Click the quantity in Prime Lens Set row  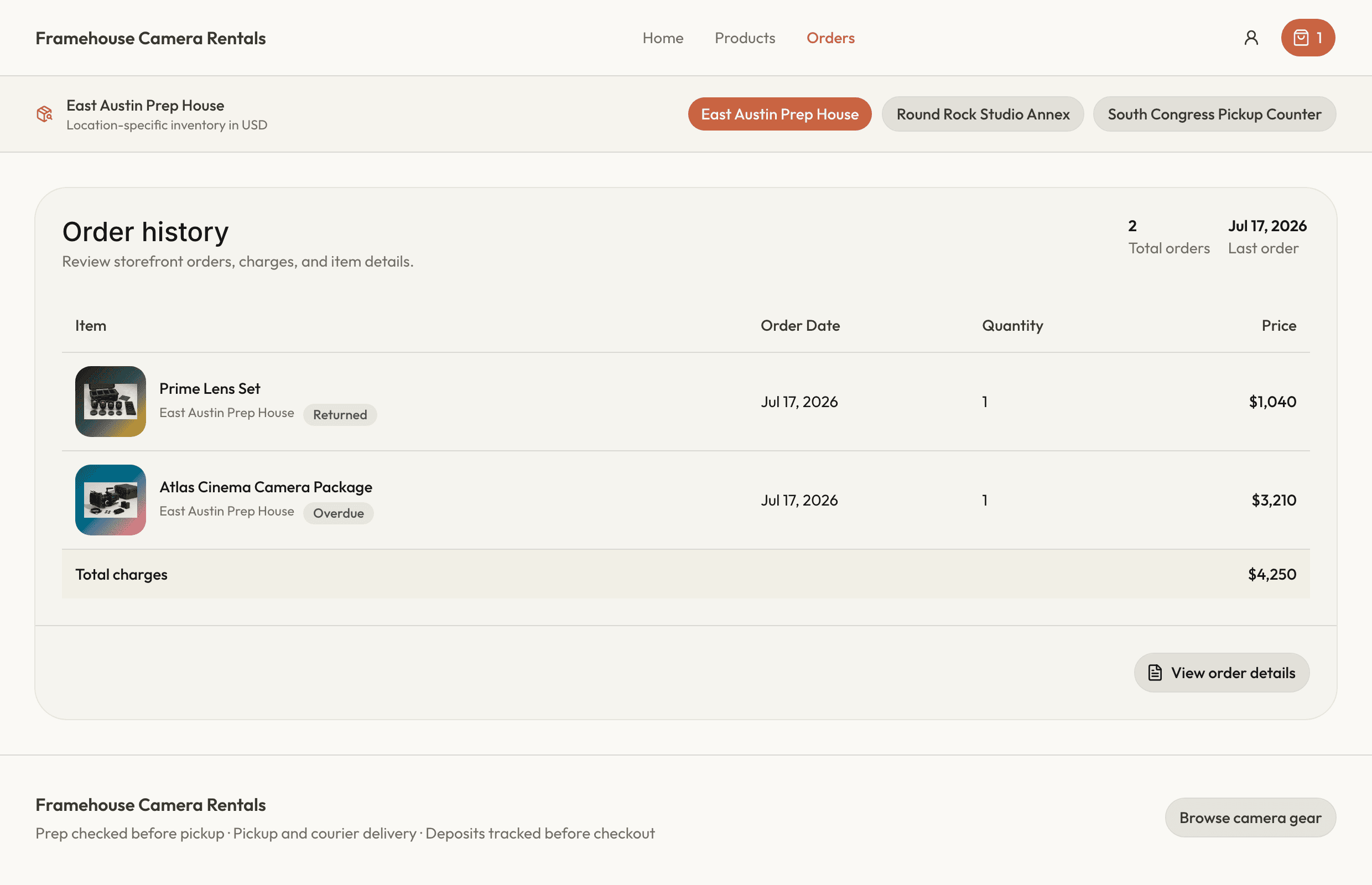985,401
